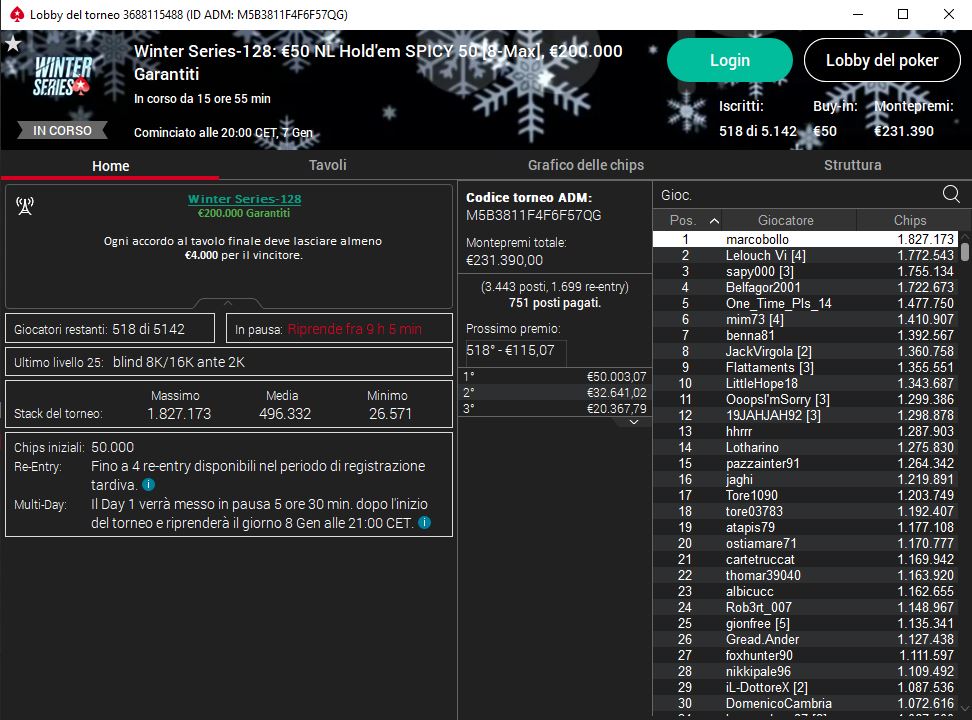The width and height of the screenshot is (972, 720).
Task: Go to the Struttura tab
Action: (852, 165)
